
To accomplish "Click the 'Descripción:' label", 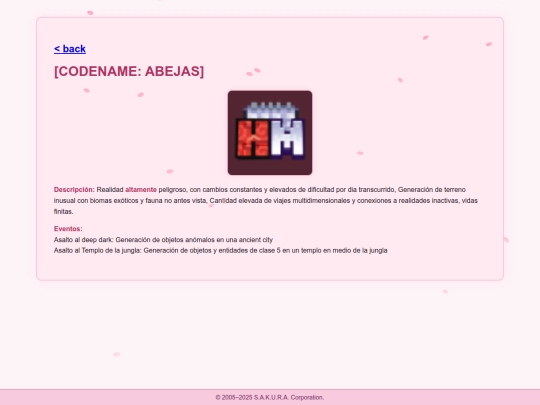I will [x=74, y=190].
